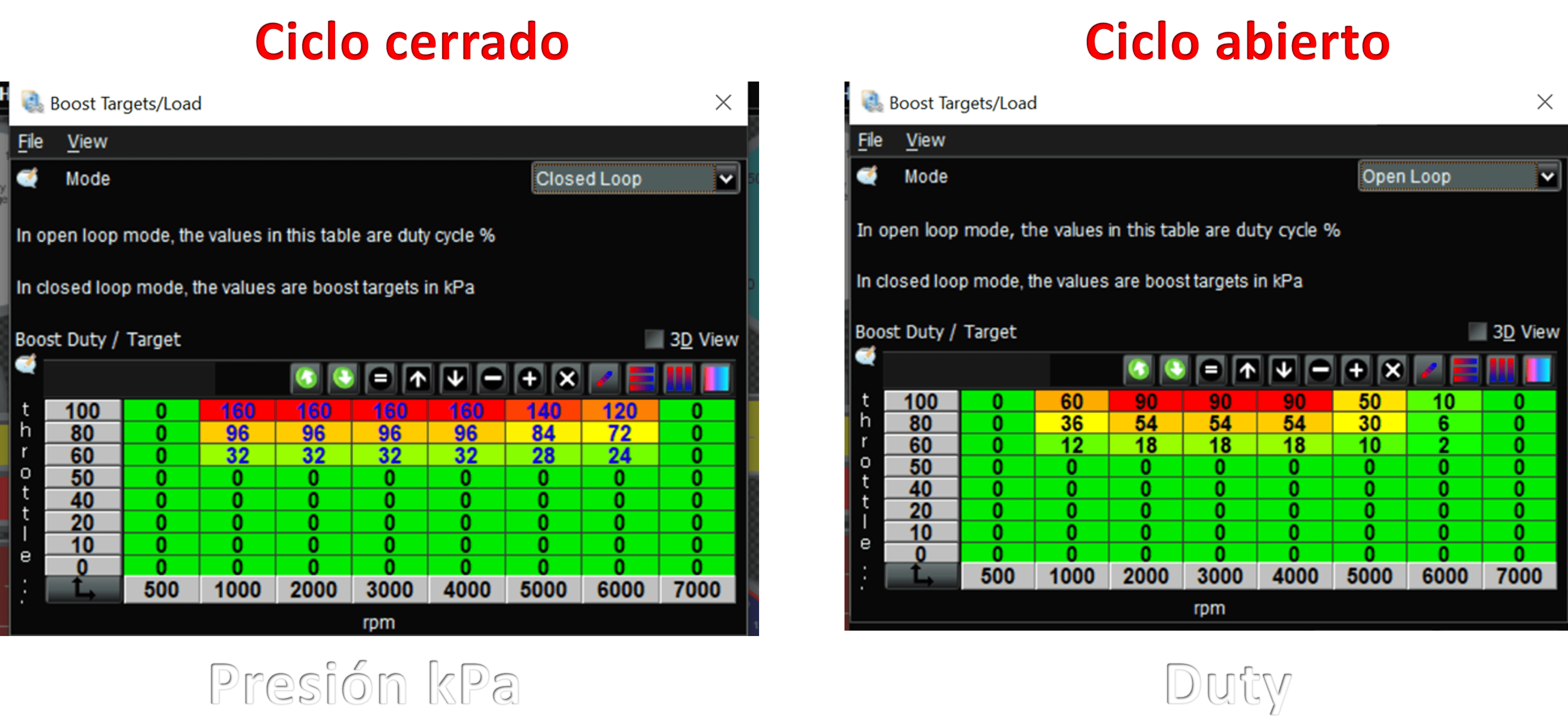Select 30 cell in Open Loop table

click(1369, 423)
